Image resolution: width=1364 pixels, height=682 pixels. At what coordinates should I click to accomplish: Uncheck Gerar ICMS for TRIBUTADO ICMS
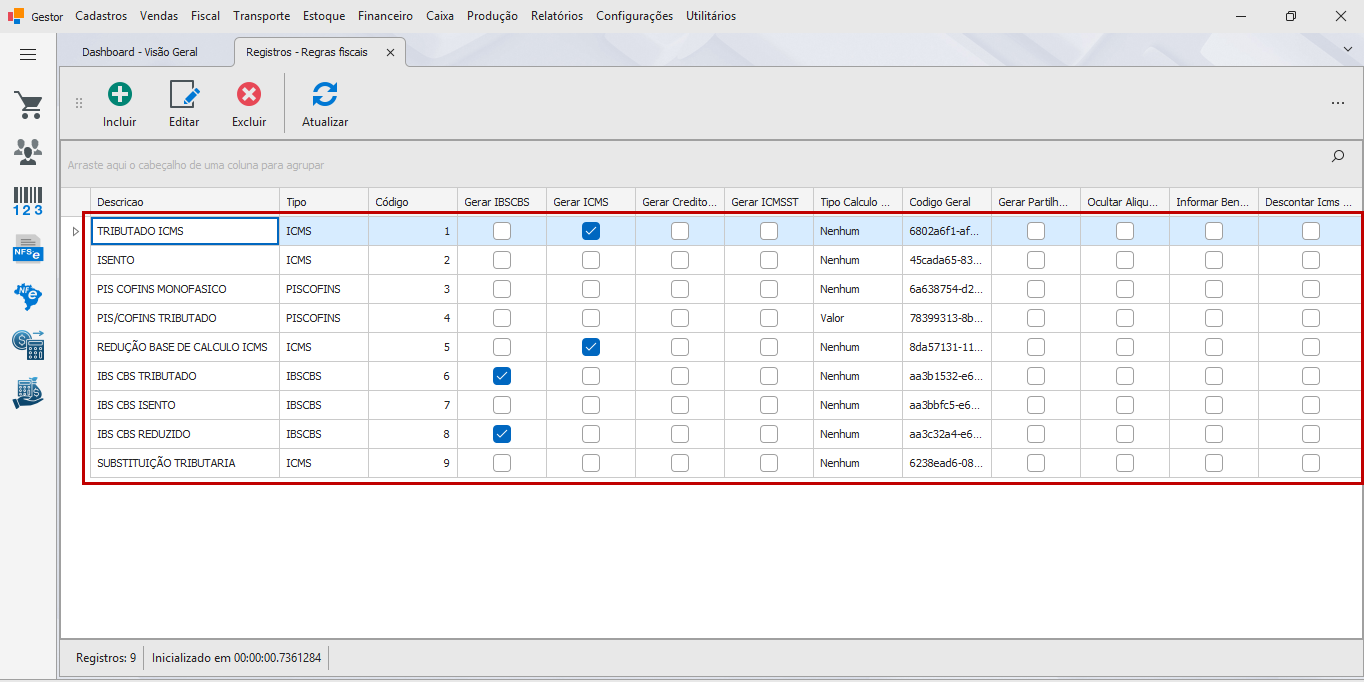click(591, 231)
